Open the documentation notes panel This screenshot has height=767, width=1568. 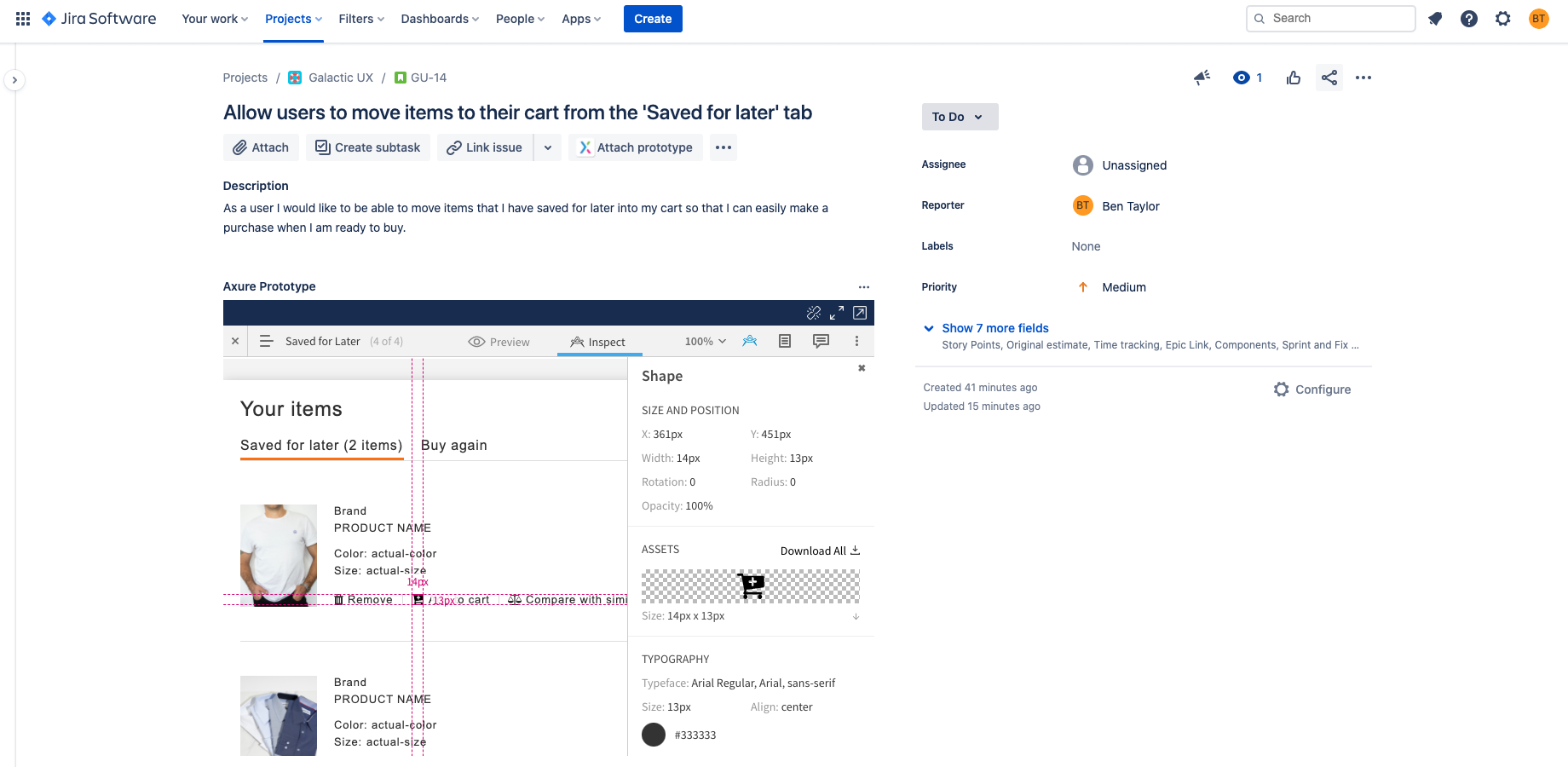(x=785, y=341)
